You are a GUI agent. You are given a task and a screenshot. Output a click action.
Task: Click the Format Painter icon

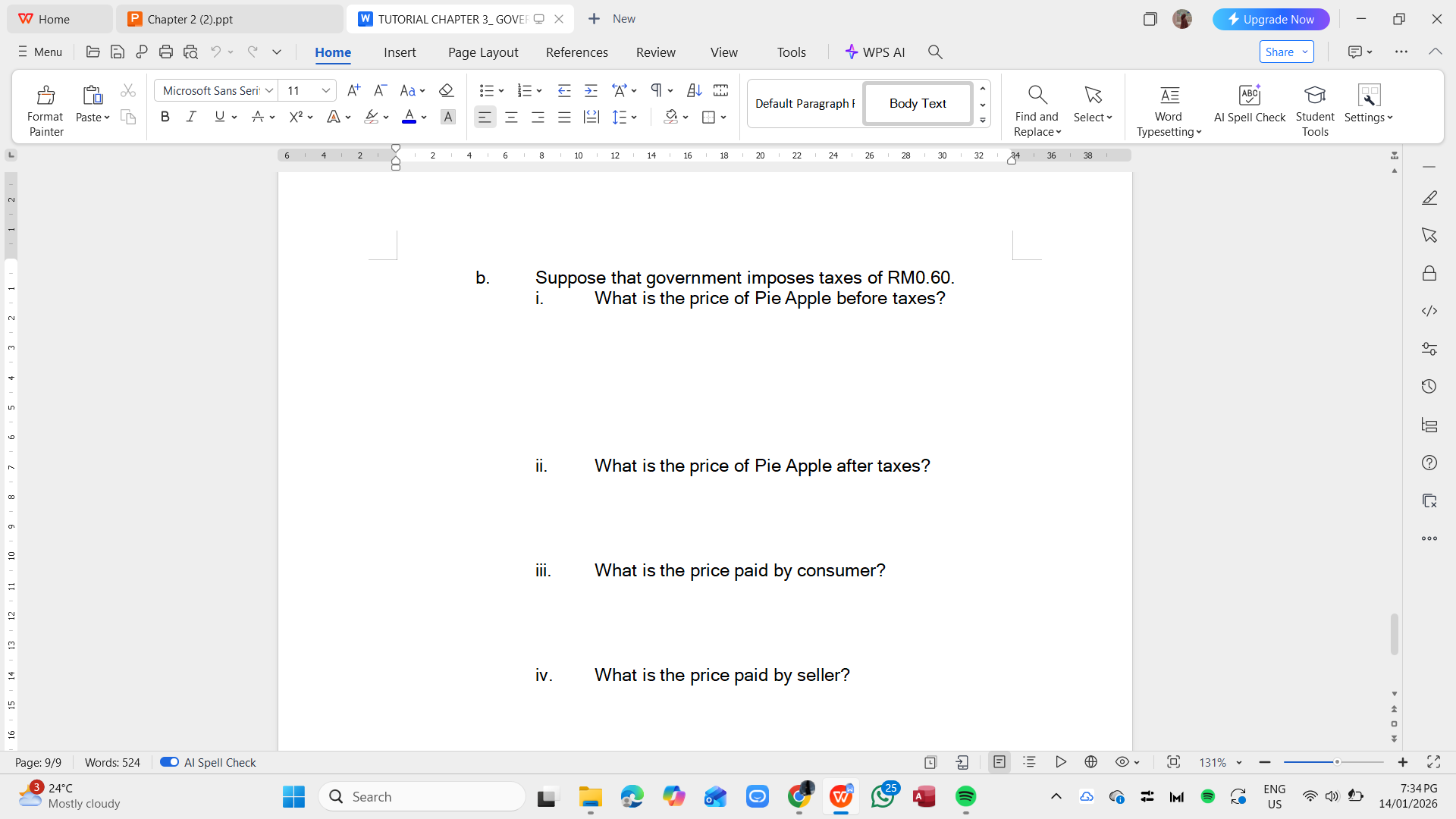[45, 110]
